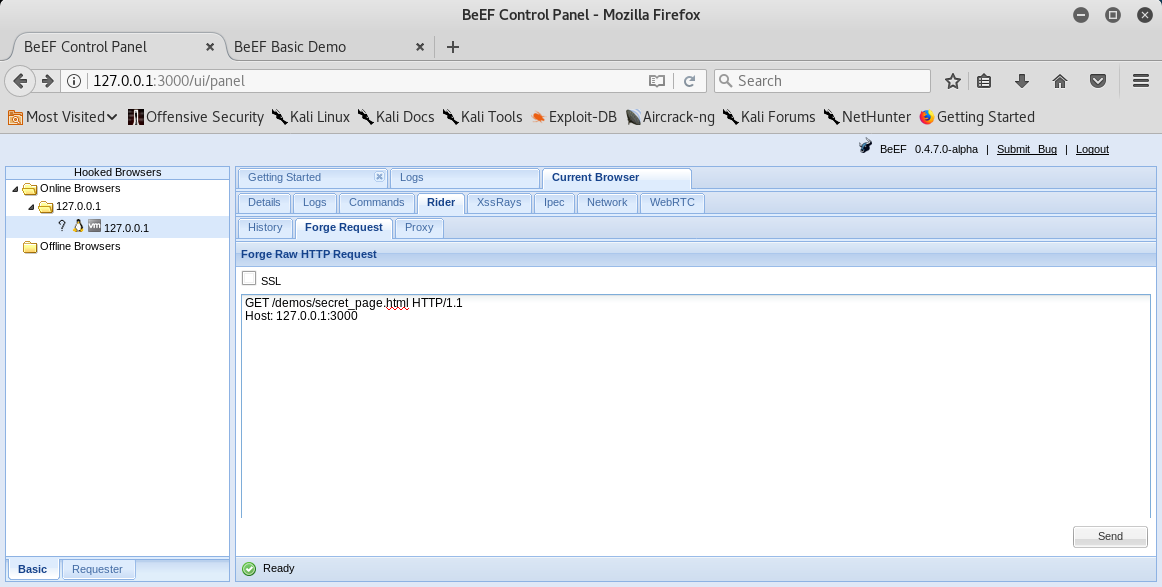Open downloads arrow in Firefox toolbar

(1022, 81)
